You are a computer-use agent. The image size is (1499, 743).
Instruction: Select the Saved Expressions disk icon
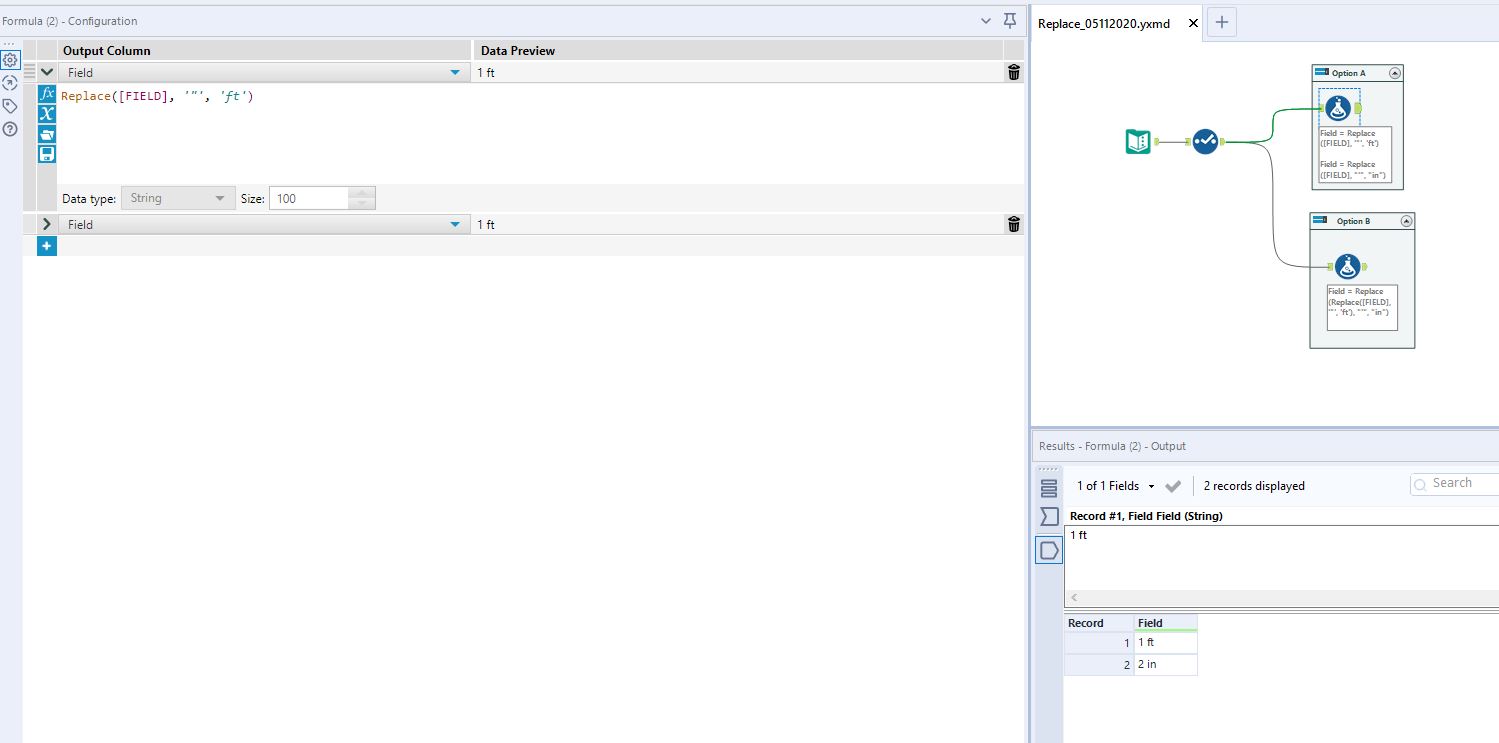(46, 153)
